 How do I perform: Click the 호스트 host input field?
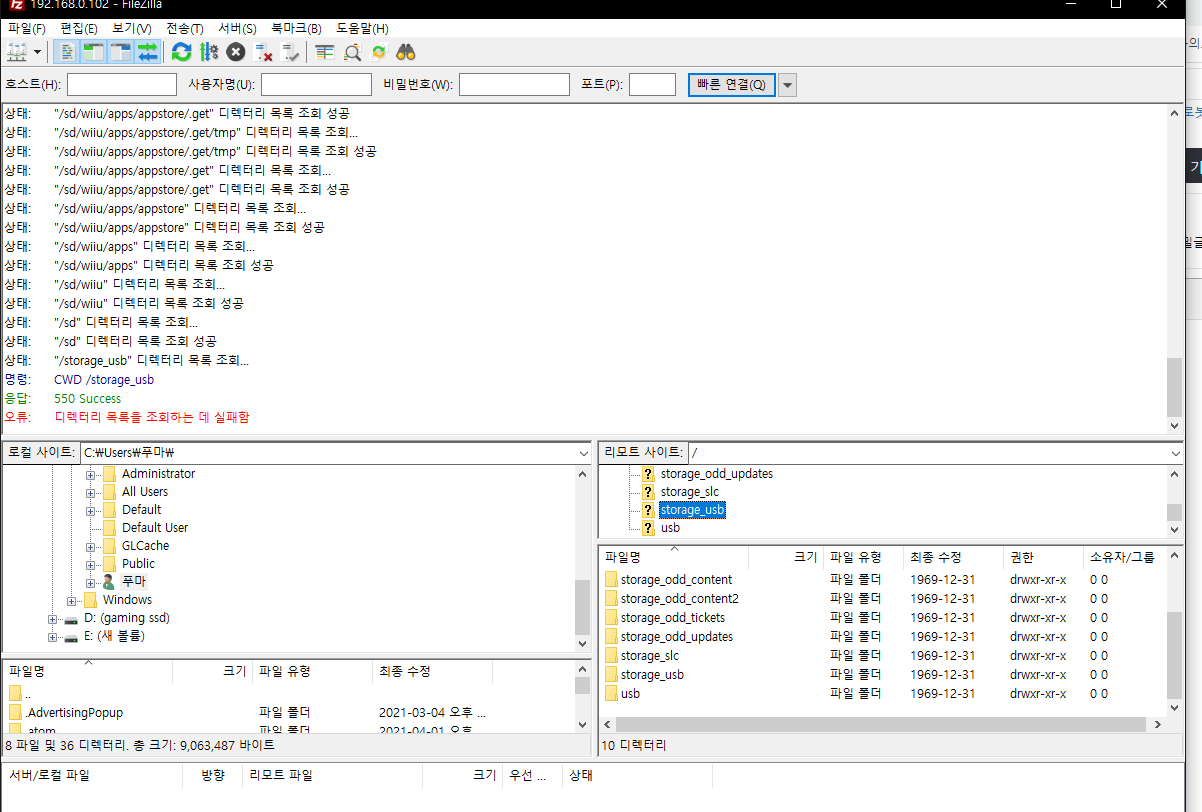pos(122,85)
